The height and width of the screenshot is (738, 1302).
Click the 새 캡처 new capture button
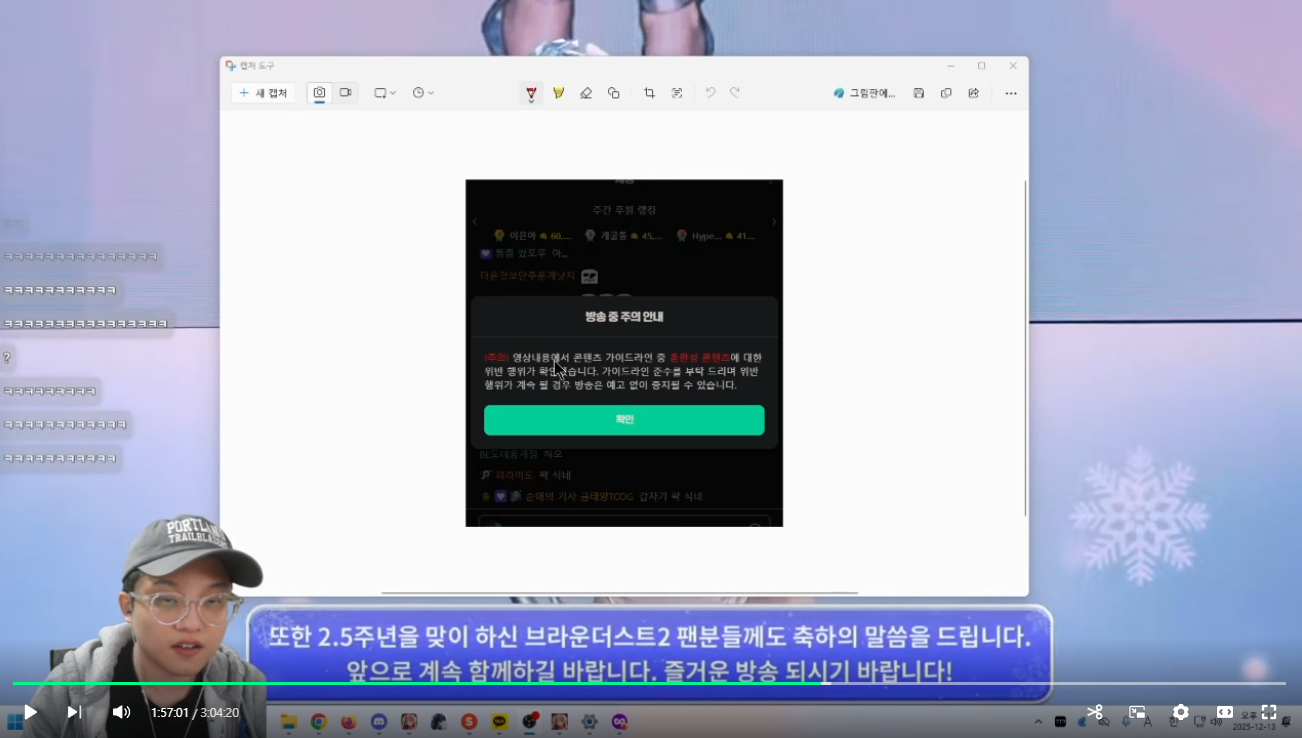tap(263, 93)
